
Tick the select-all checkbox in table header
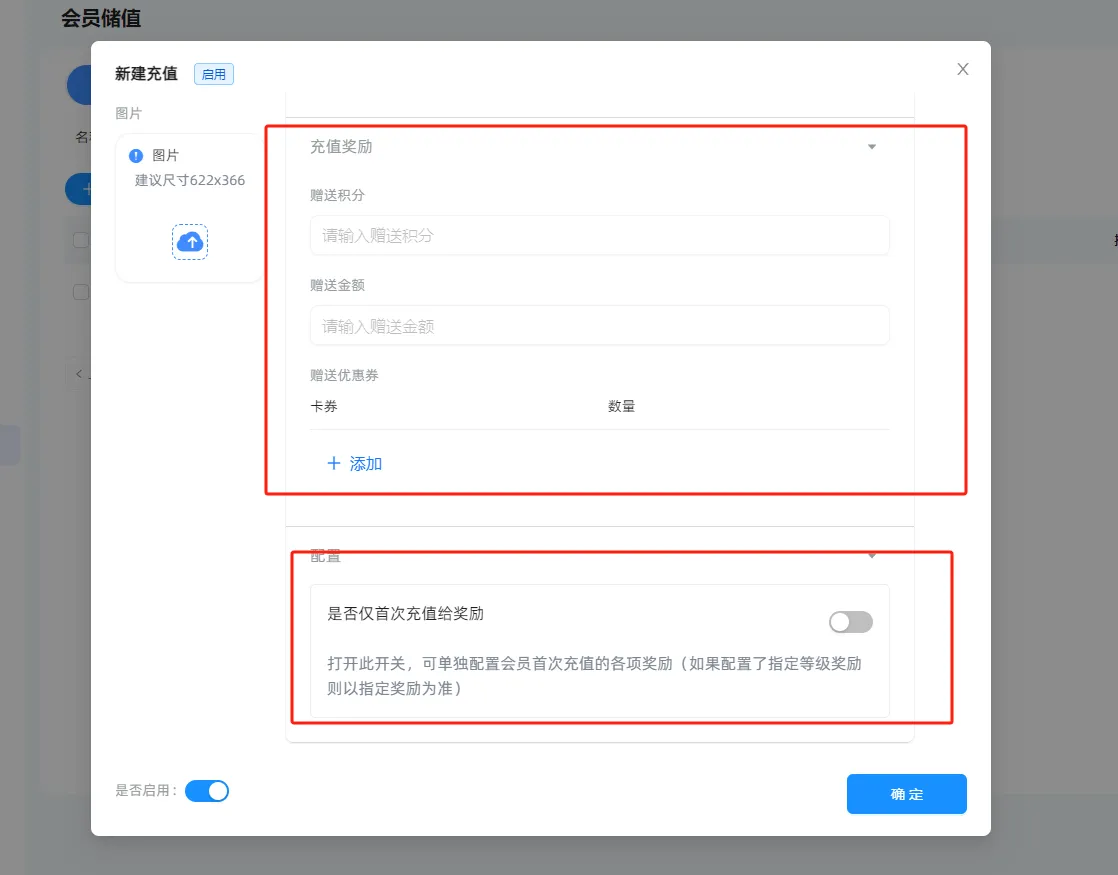[x=81, y=240]
